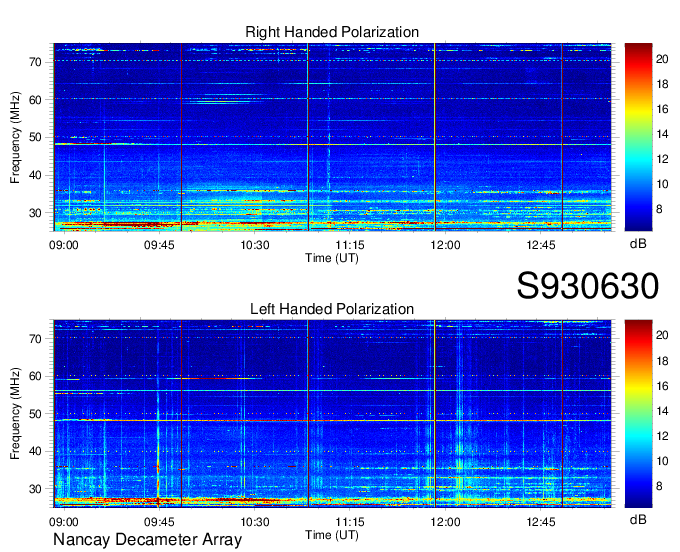
Task: Click the Left Handed plot's dB color scale bar
Action: tap(638, 413)
